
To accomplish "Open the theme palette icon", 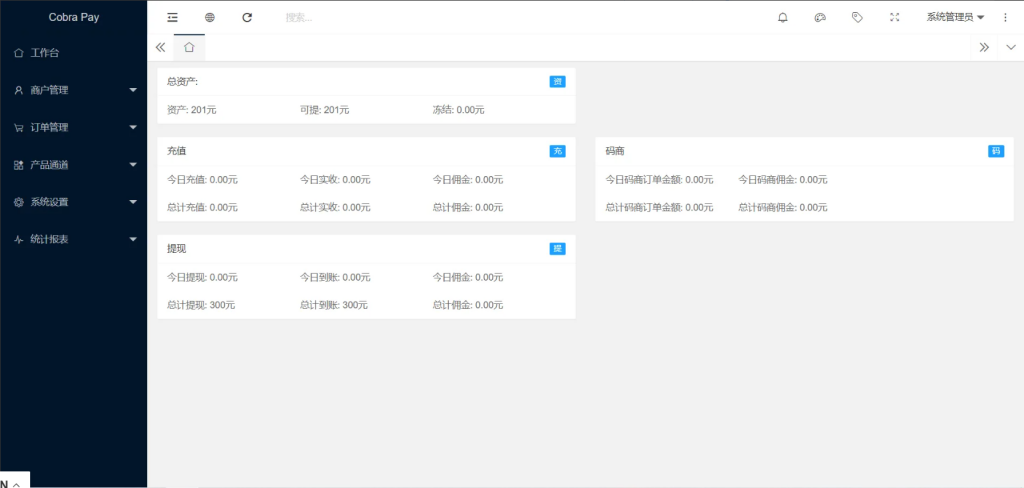I will click(820, 17).
